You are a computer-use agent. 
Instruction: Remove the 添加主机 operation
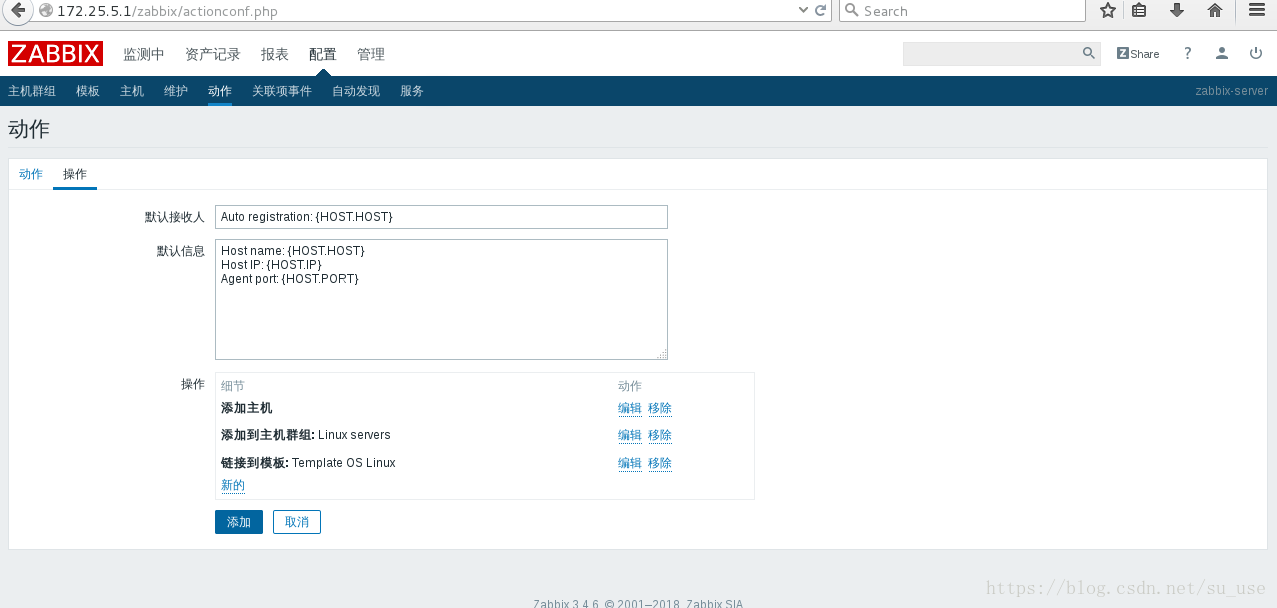pos(660,408)
